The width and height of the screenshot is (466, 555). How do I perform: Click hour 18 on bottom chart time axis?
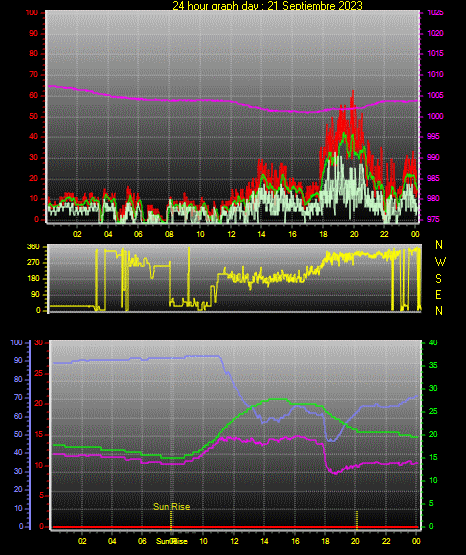(325, 541)
